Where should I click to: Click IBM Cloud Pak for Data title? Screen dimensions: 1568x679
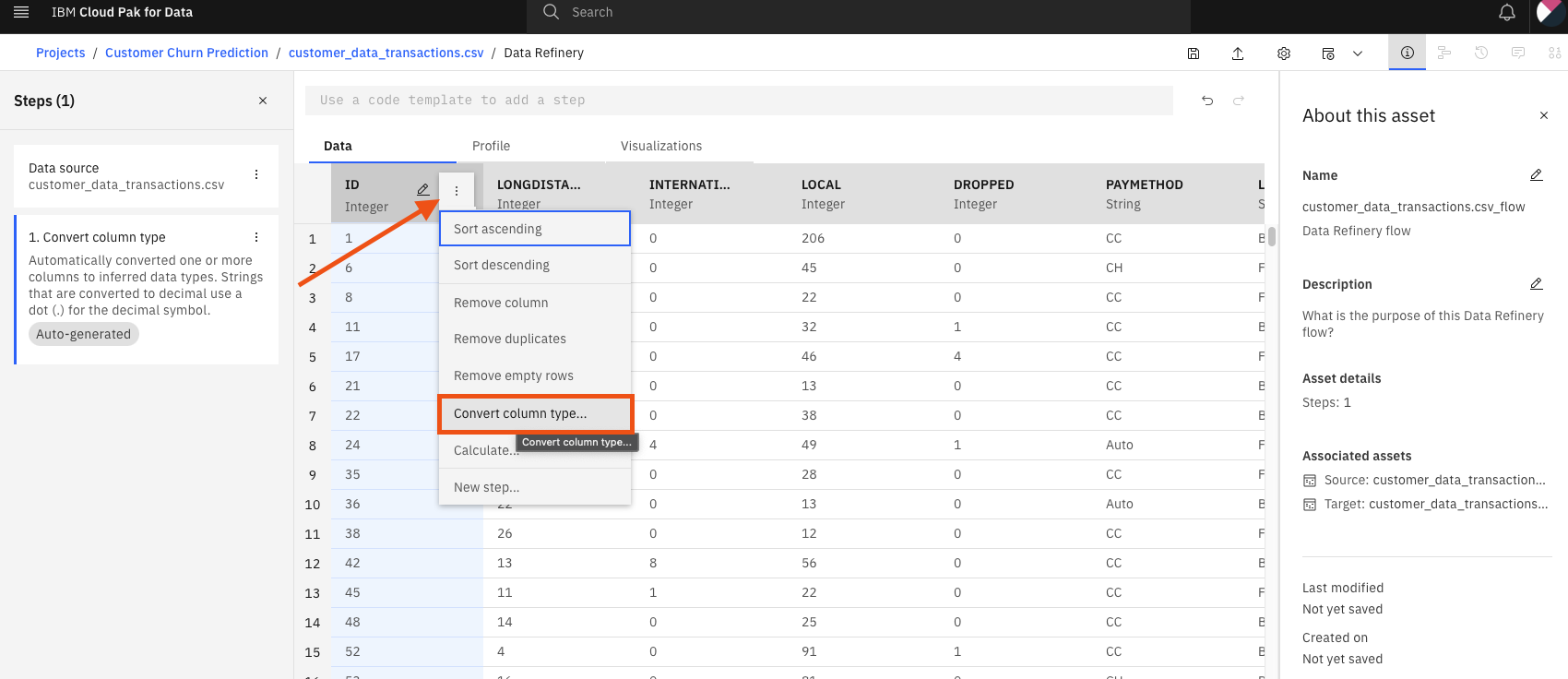(122, 12)
